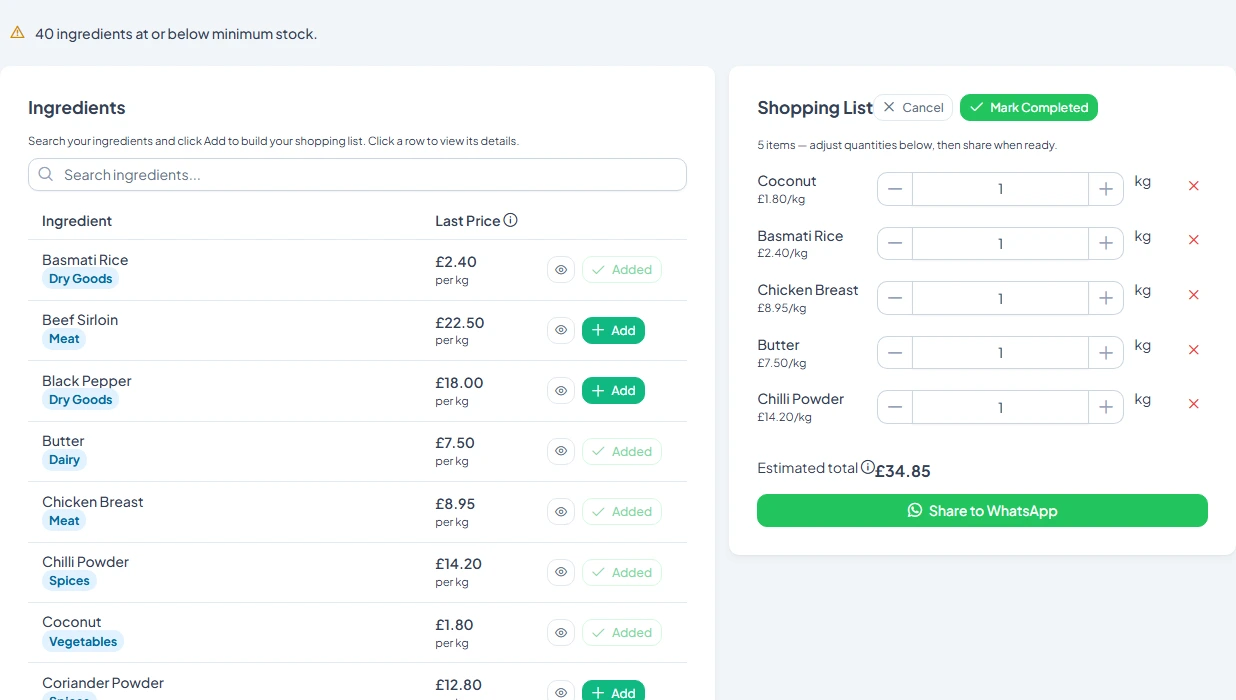Open Coconut ingredient details eye icon

(x=561, y=633)
